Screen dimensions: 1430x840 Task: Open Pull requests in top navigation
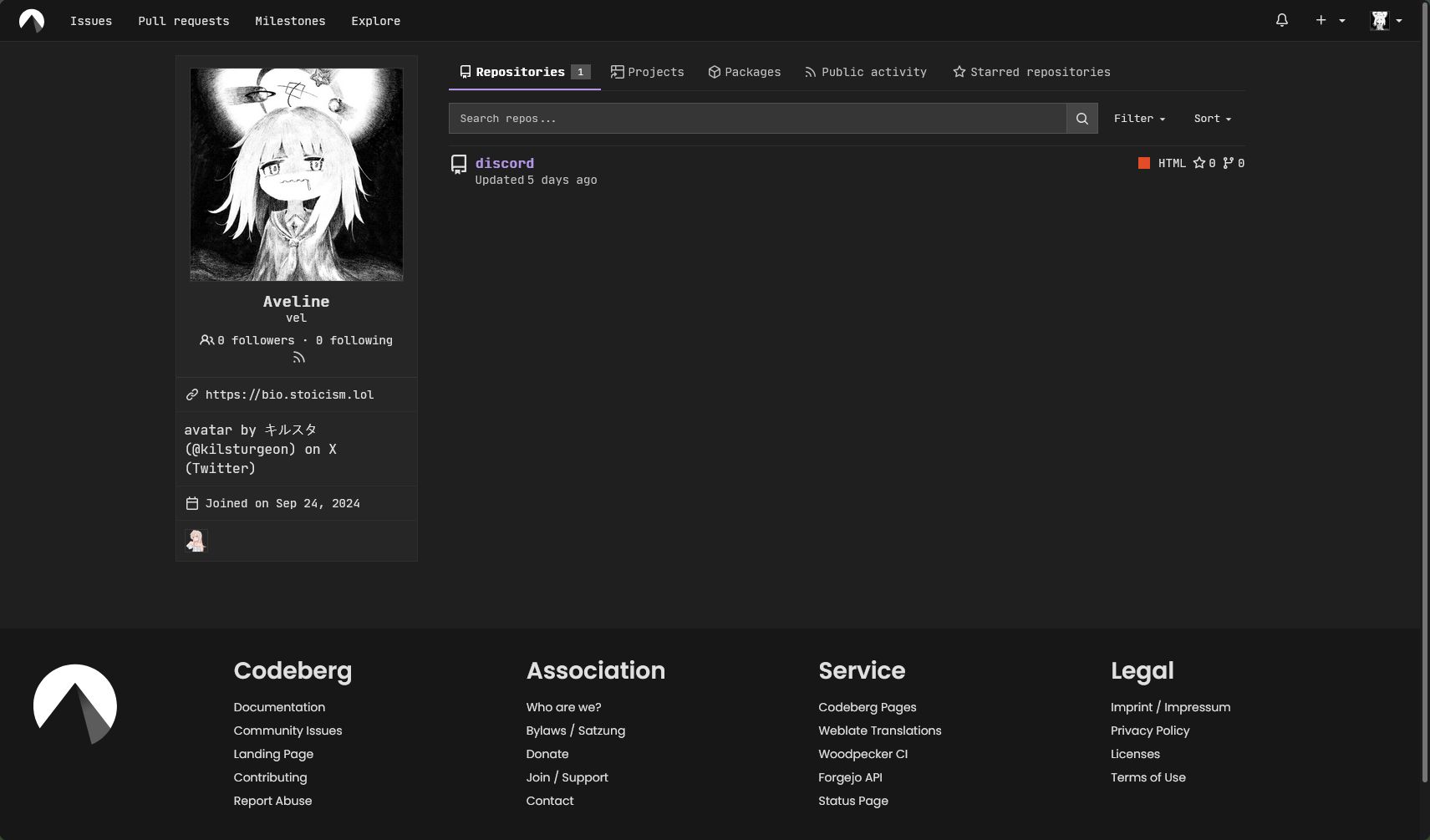pos(184,21)
